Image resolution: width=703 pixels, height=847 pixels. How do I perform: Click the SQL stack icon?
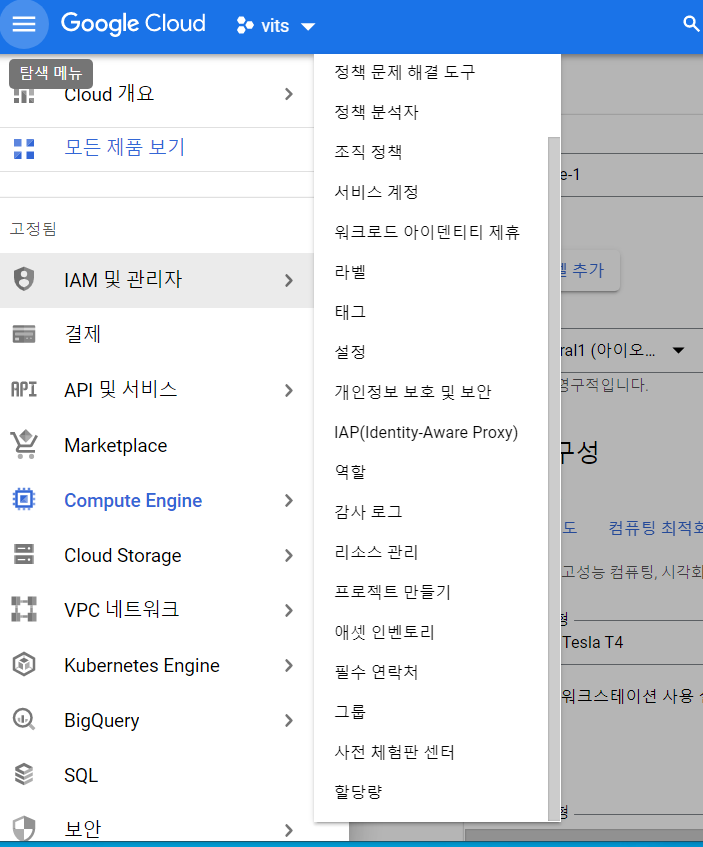24,774
